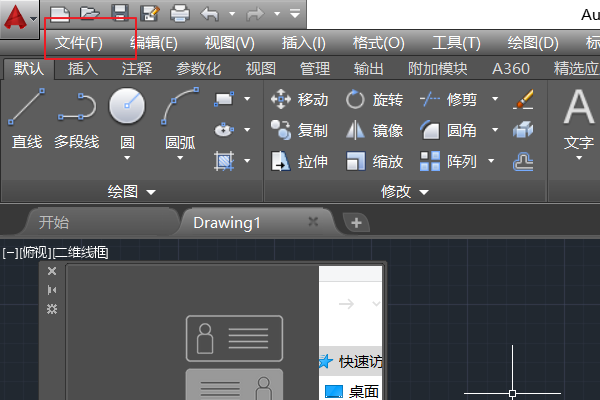Image resolution: width=600 pixels, height=400 pixels.
Task: Select the rectangle drawing tool
Action: pyautogui.click(x=224, y=99)
